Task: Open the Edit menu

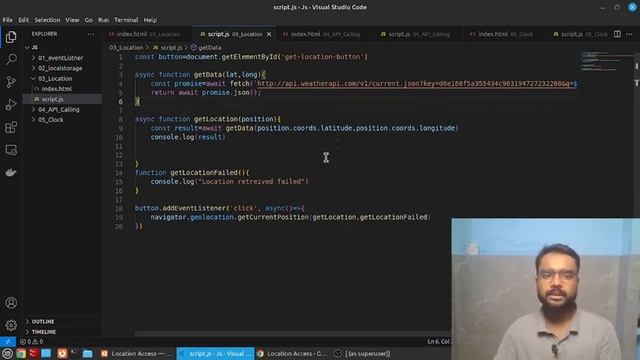Action: (24, 20)
